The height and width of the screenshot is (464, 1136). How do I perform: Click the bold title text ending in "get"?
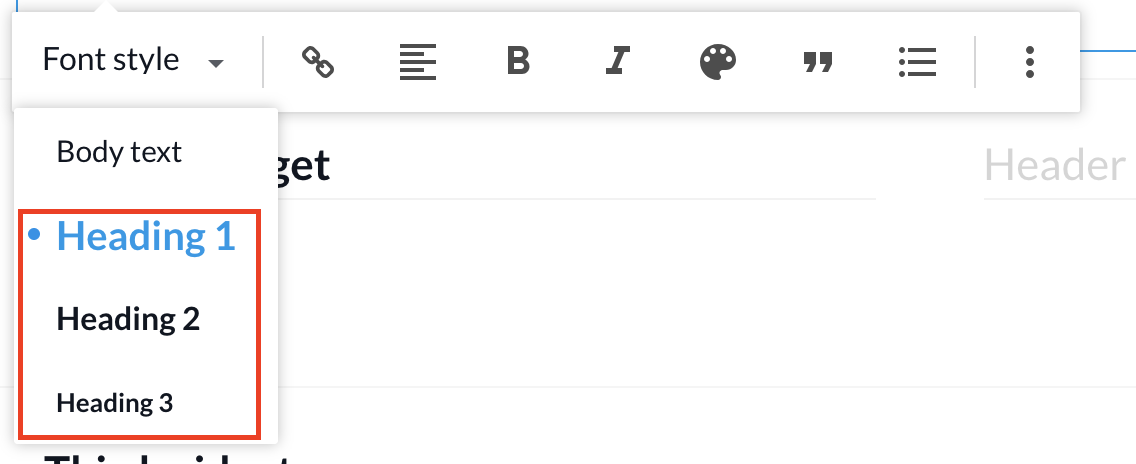coord(305,166)
